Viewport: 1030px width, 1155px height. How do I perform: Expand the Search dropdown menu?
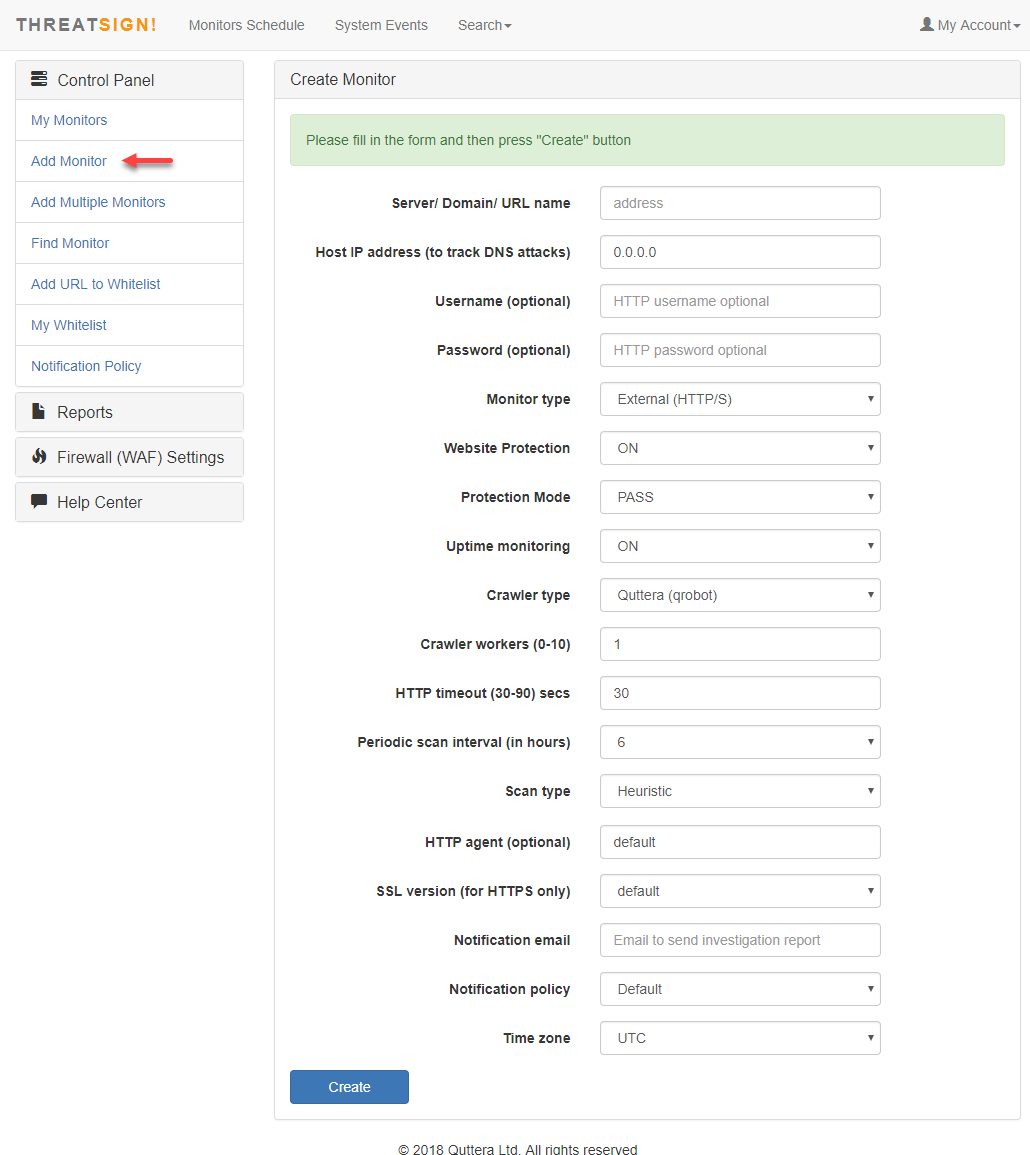[x=484, y=25]
